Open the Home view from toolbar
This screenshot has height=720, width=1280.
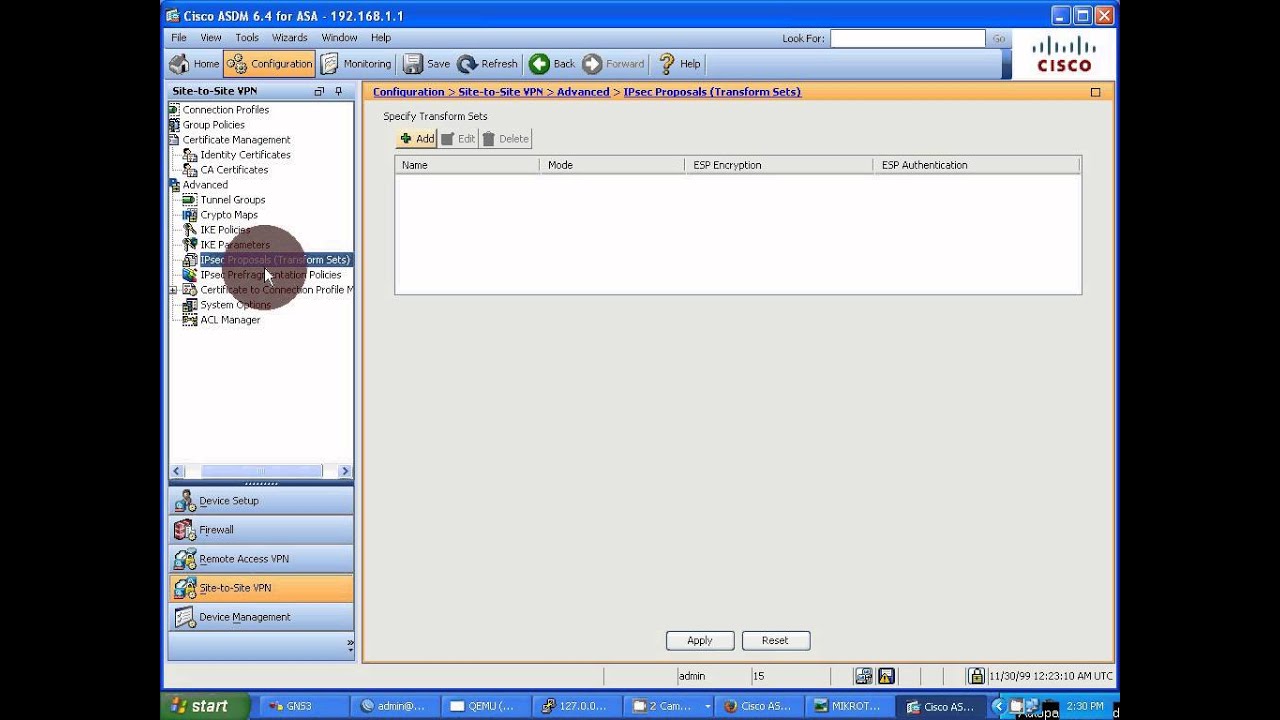[194, 64]
